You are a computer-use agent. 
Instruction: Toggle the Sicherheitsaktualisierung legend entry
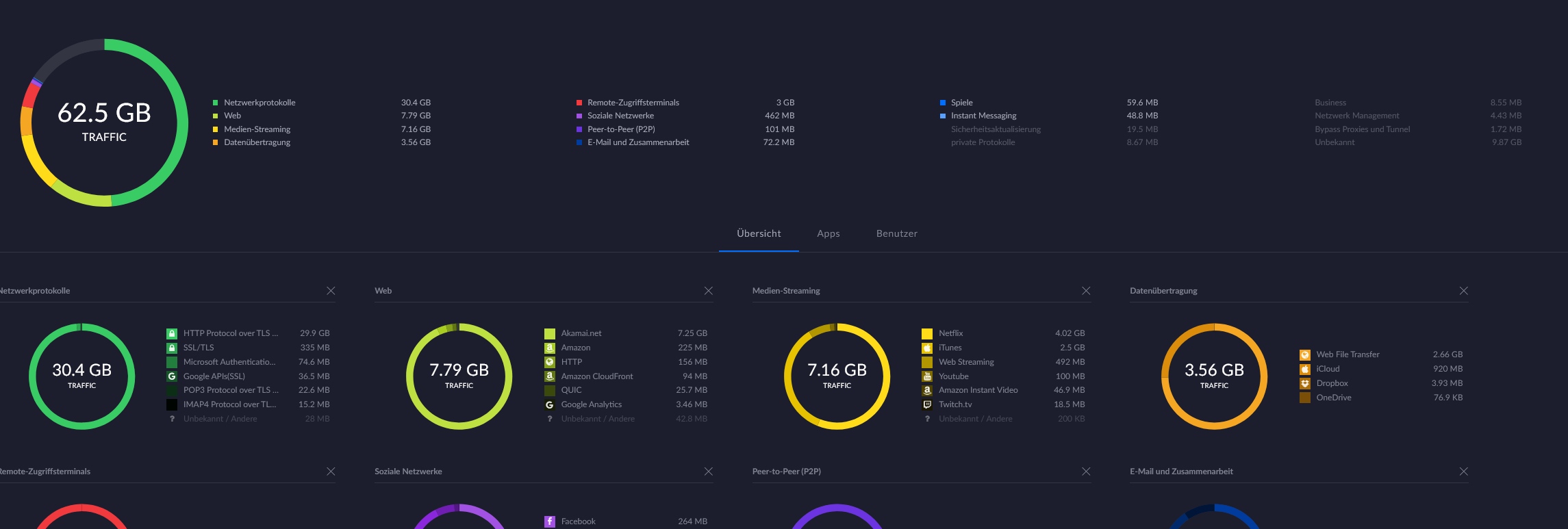click(x=995, y=129)
